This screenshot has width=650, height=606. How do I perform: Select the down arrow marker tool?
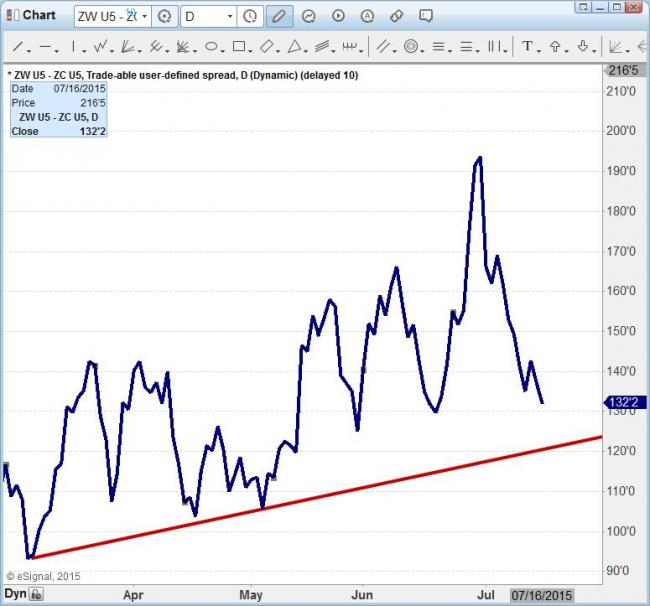point(583,46)
